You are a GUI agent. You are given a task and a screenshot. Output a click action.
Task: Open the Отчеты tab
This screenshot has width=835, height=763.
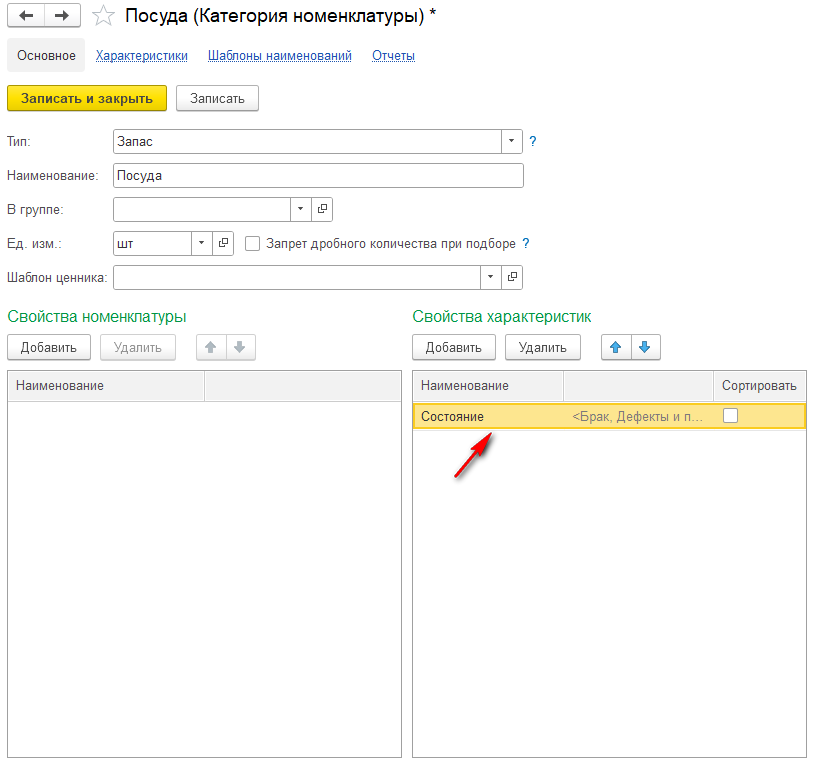coord(394,55)
